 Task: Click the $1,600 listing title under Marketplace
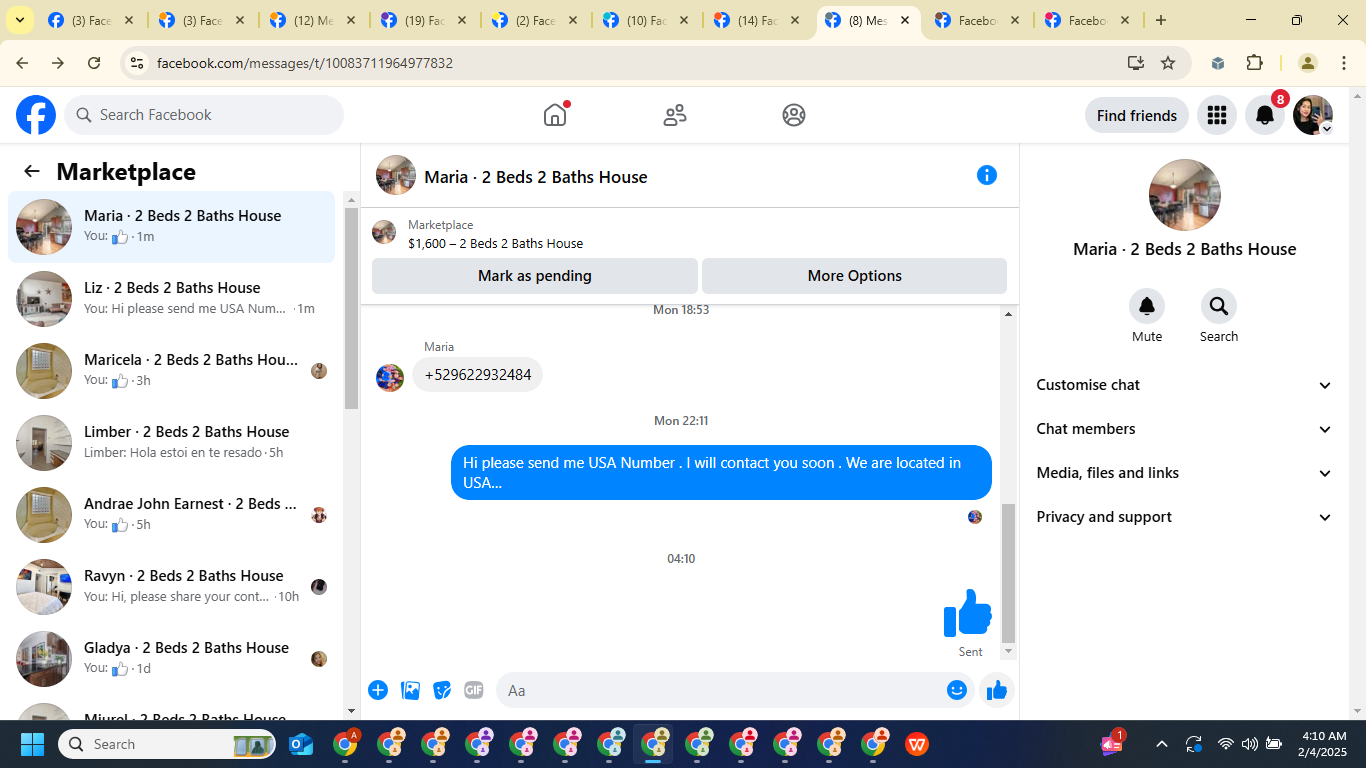[496, 243]
